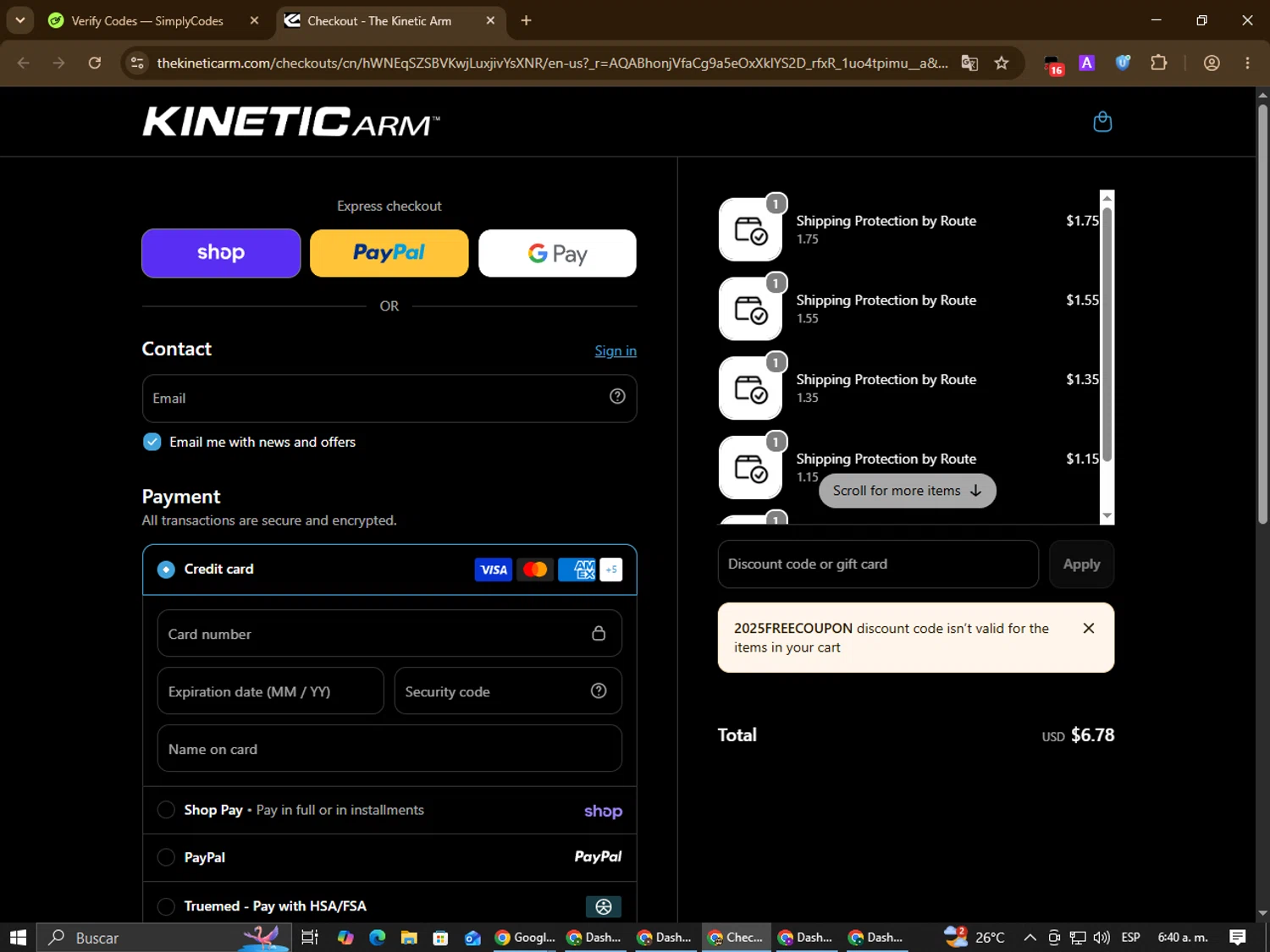Click the Apply discount button
The width and height of the screenshot is (1270, 952).
[1082, 564]
